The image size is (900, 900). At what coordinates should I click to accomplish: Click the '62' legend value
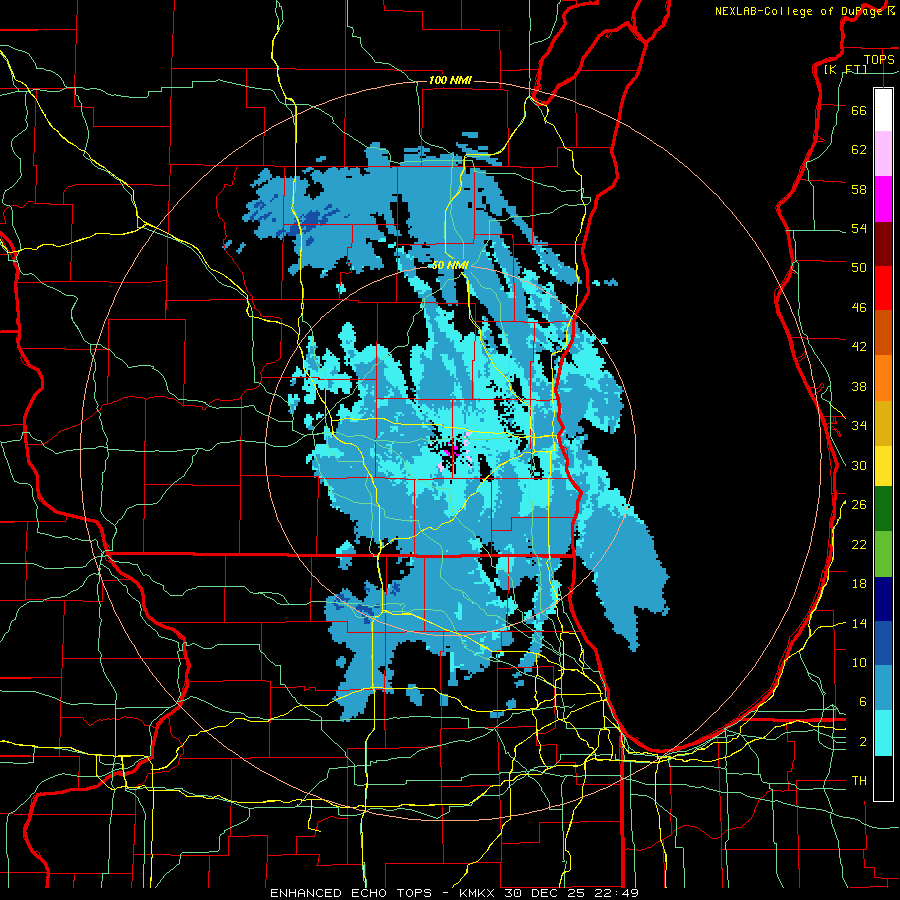(x=859, y=150)
